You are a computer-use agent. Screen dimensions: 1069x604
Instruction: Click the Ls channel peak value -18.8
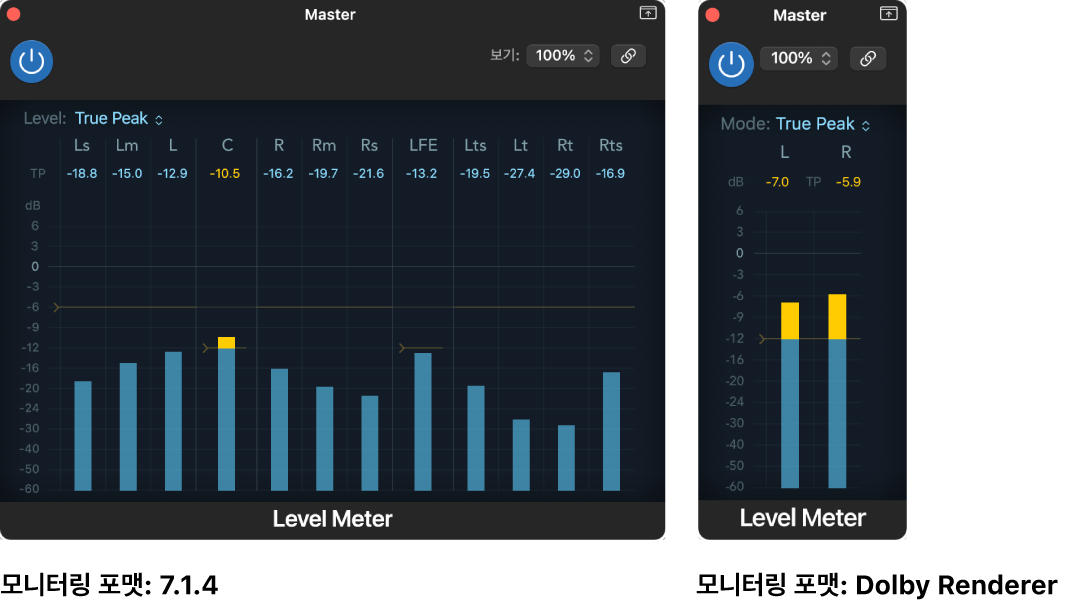82,174
